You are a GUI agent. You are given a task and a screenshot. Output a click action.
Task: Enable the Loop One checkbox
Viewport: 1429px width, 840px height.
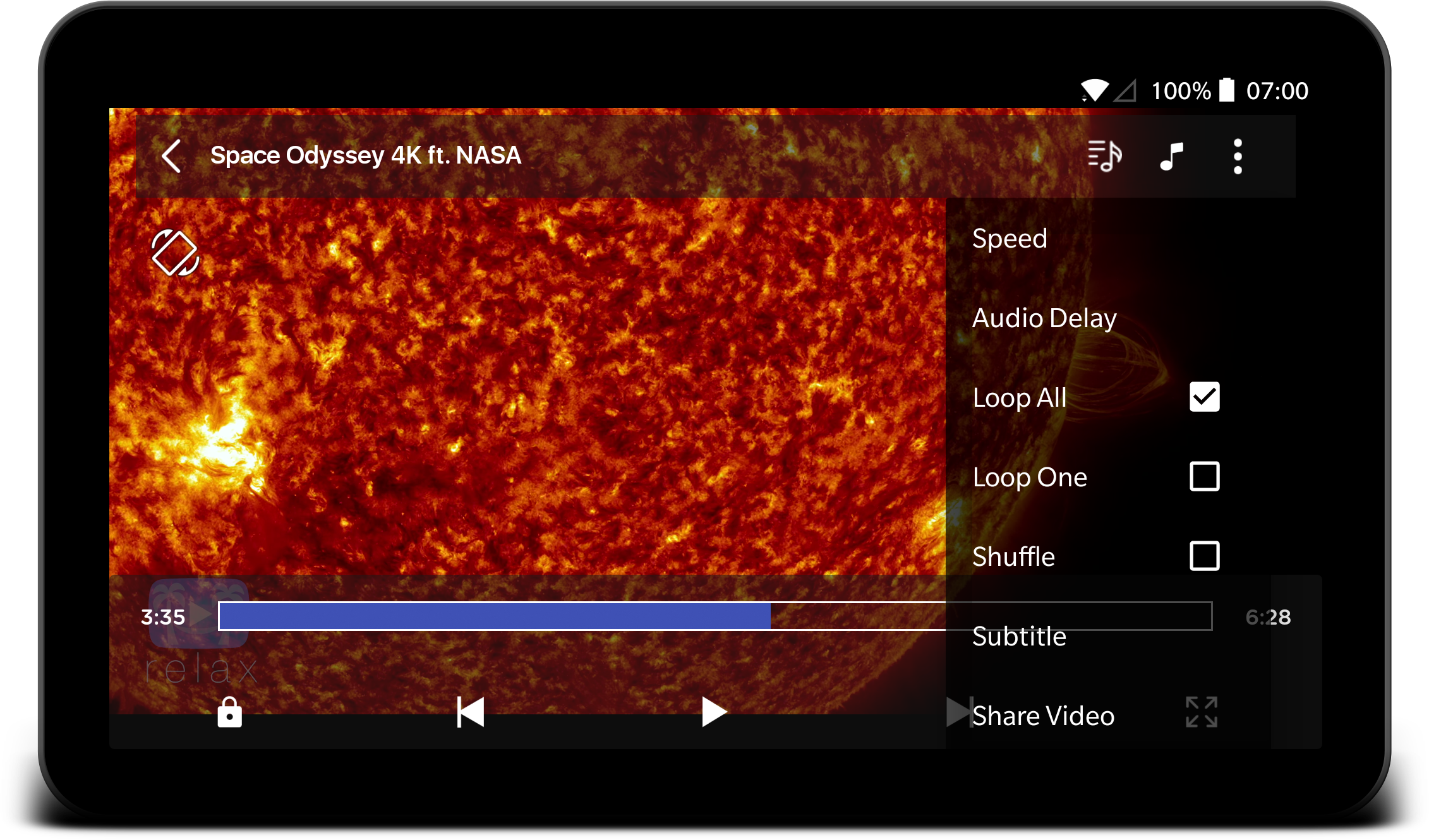[x=1204, y=477]
